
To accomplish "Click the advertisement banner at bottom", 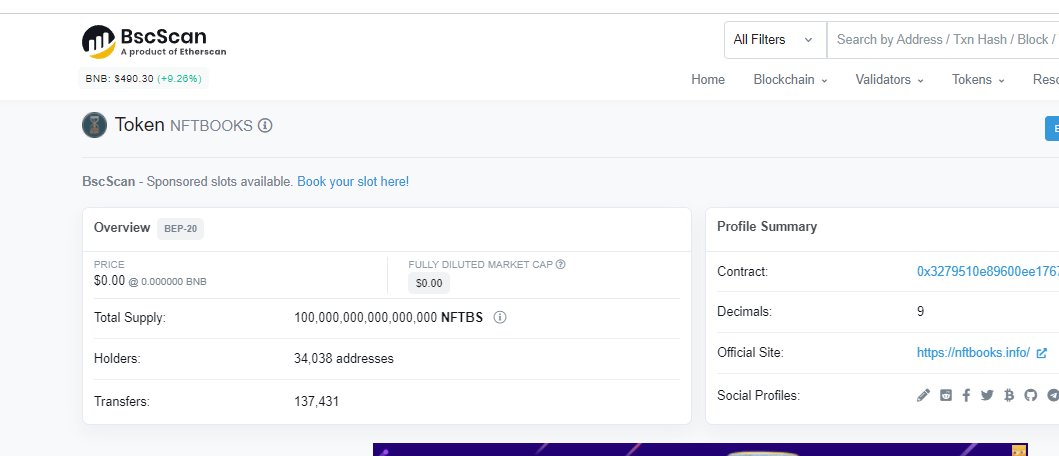I will tap(700, 449).
